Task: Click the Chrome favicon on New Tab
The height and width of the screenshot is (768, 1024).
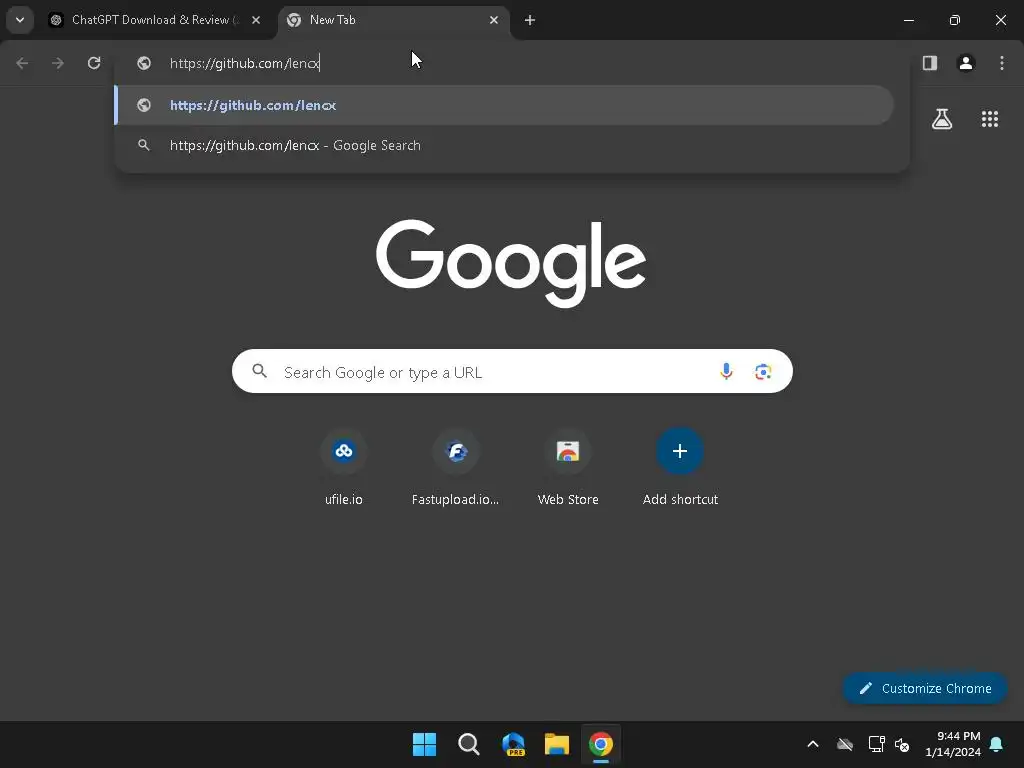Action: click(x=294, y=20)
